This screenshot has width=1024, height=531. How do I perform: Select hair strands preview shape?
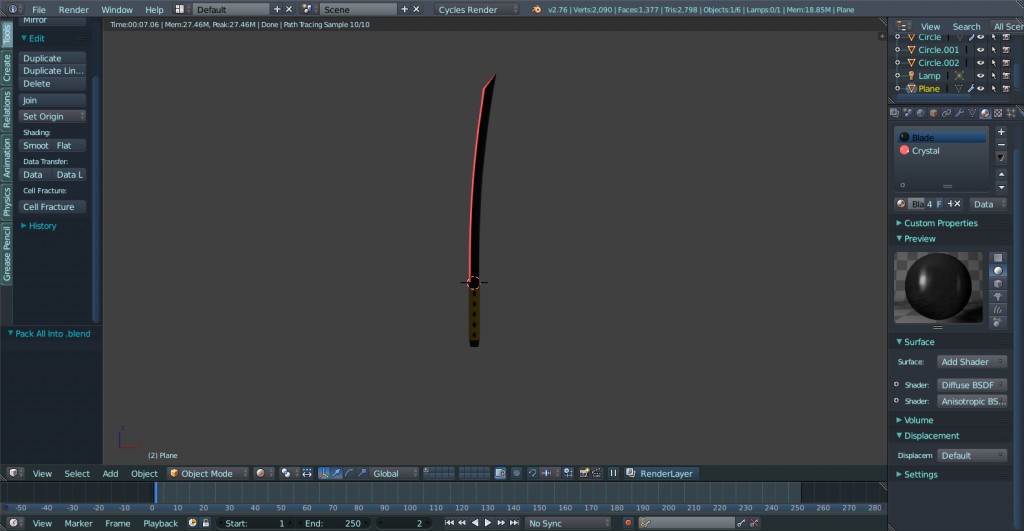point(998,310)
